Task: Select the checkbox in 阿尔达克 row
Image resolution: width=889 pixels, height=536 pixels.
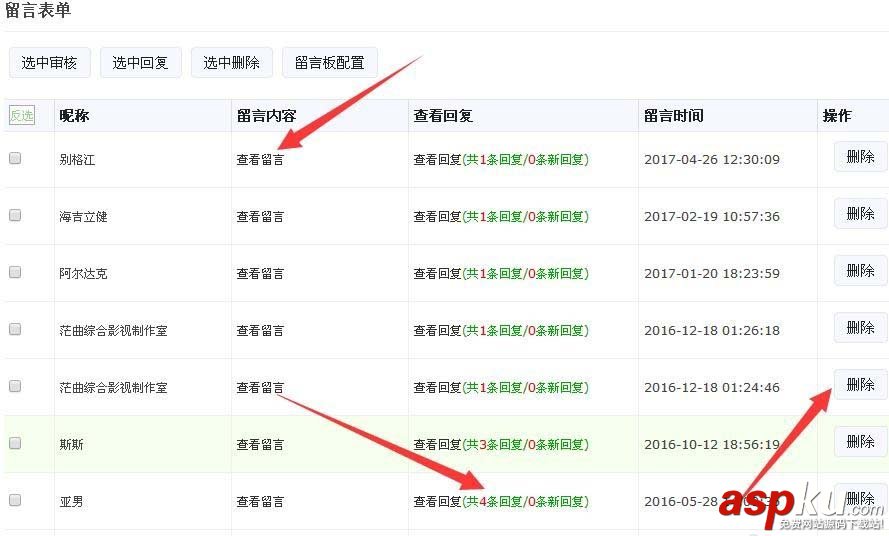Action: [15, 272]
